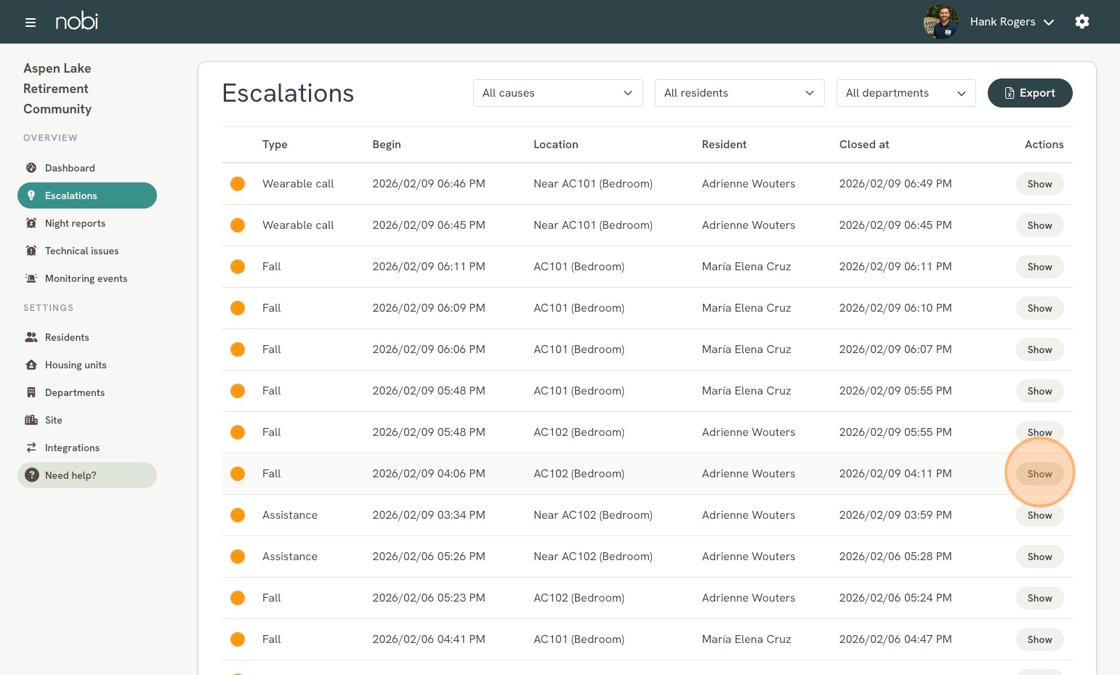
Task: Click the nobi logo
Action: (x=77, y=21)
